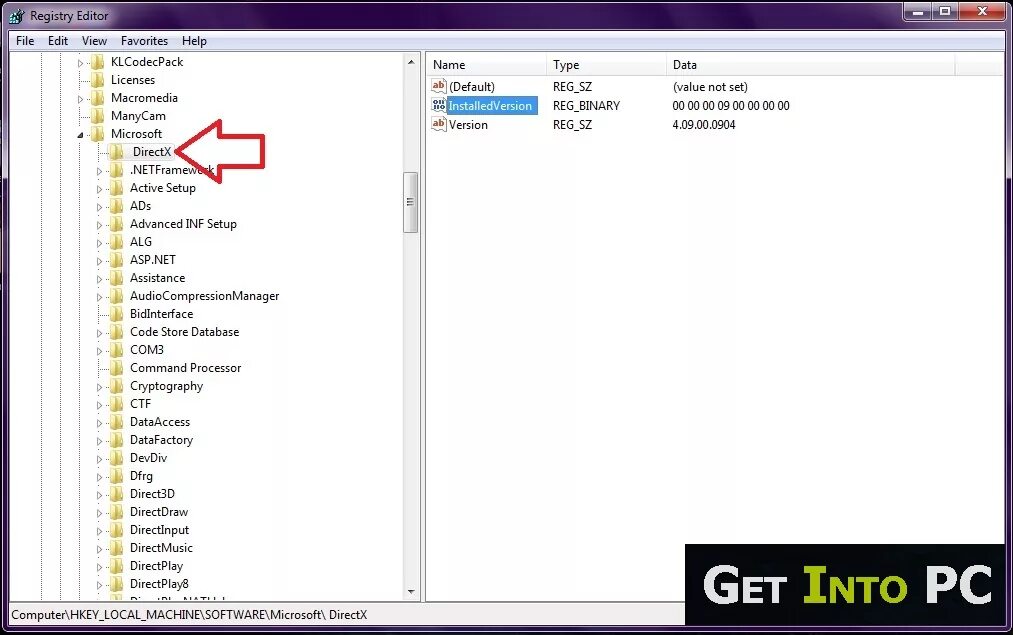Expand the Active Setup key
This screenshot has width=1013, height=635.
[x=99, y=189]
